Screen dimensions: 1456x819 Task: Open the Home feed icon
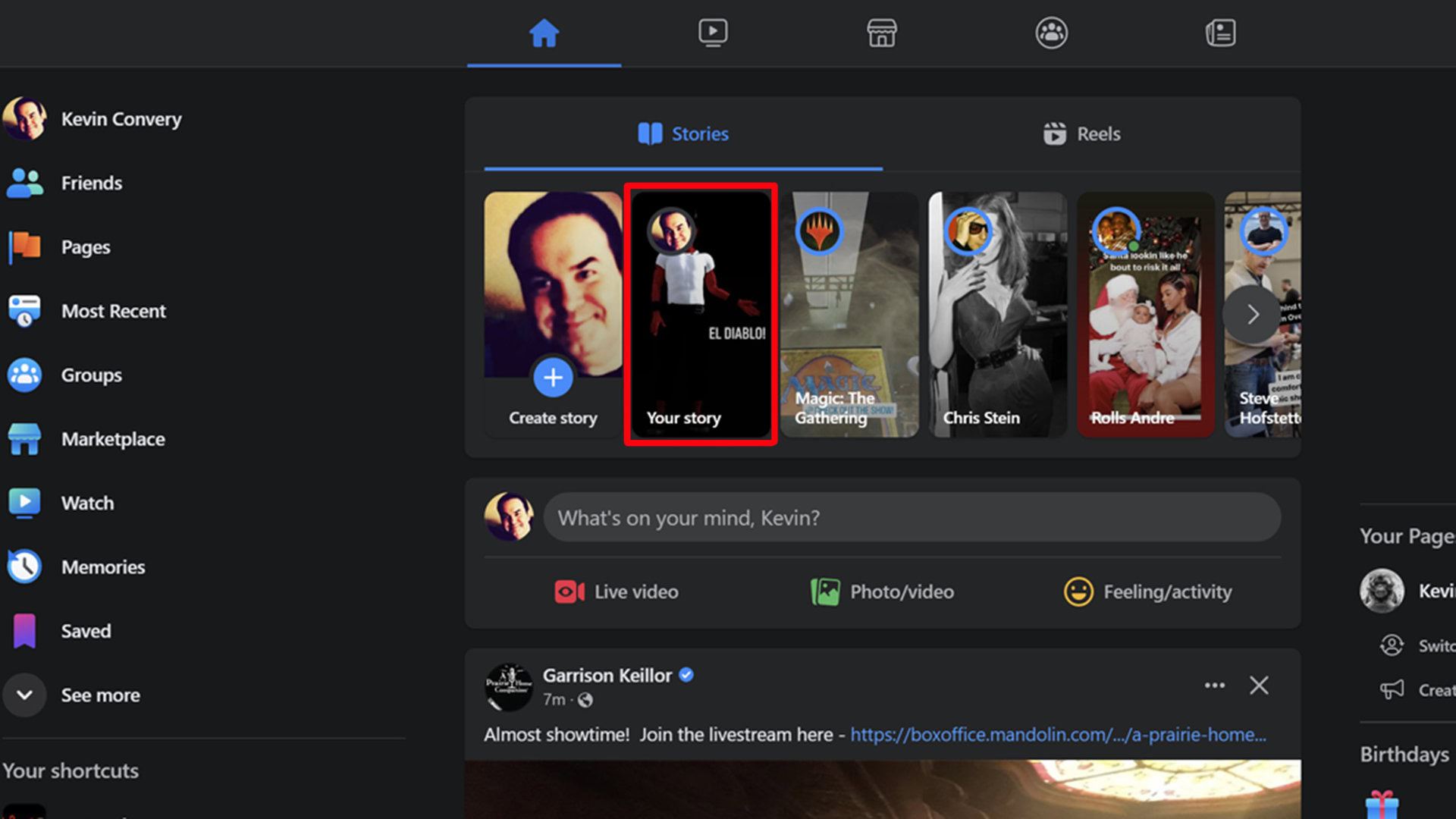click(x=544, y=33)
